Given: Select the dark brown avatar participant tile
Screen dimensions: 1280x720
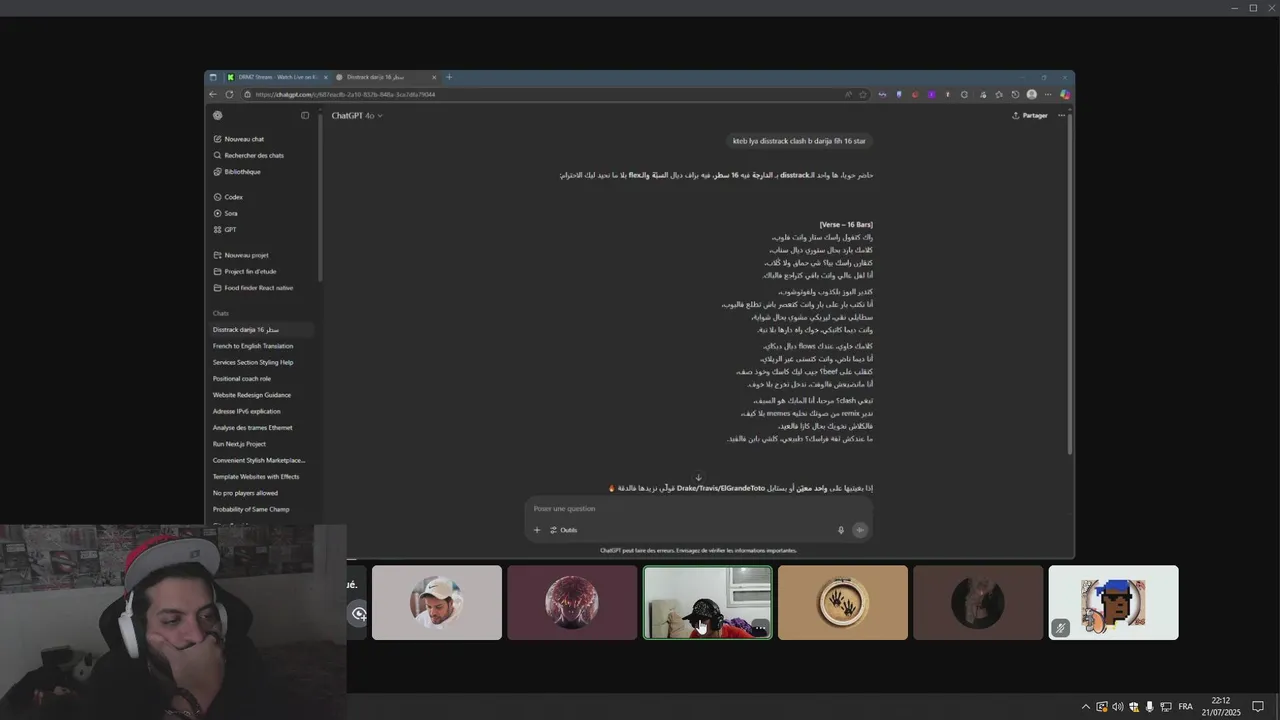Looking at the screenshot, I should [x=978, y=603].
